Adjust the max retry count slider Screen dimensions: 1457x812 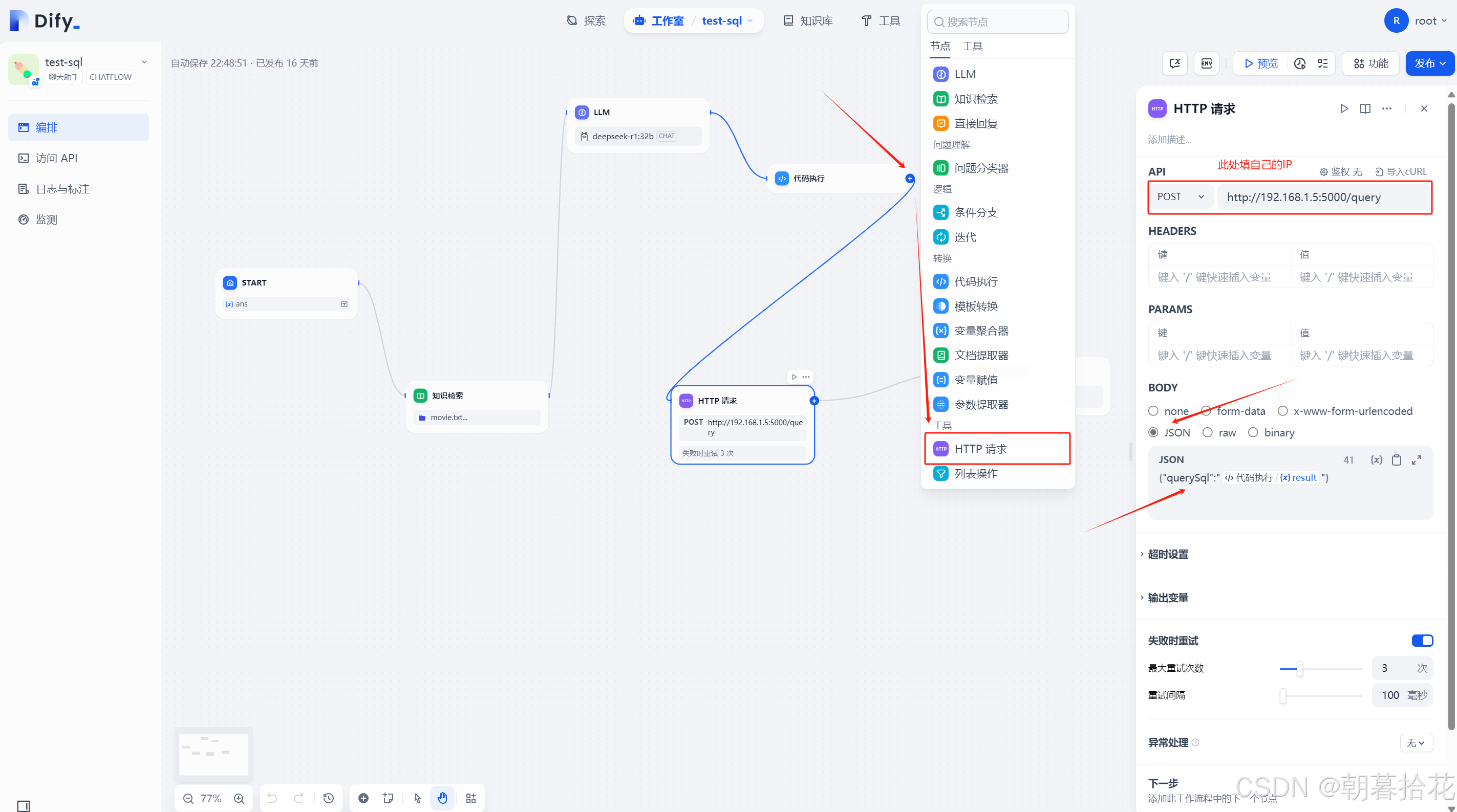[1299, 668]
